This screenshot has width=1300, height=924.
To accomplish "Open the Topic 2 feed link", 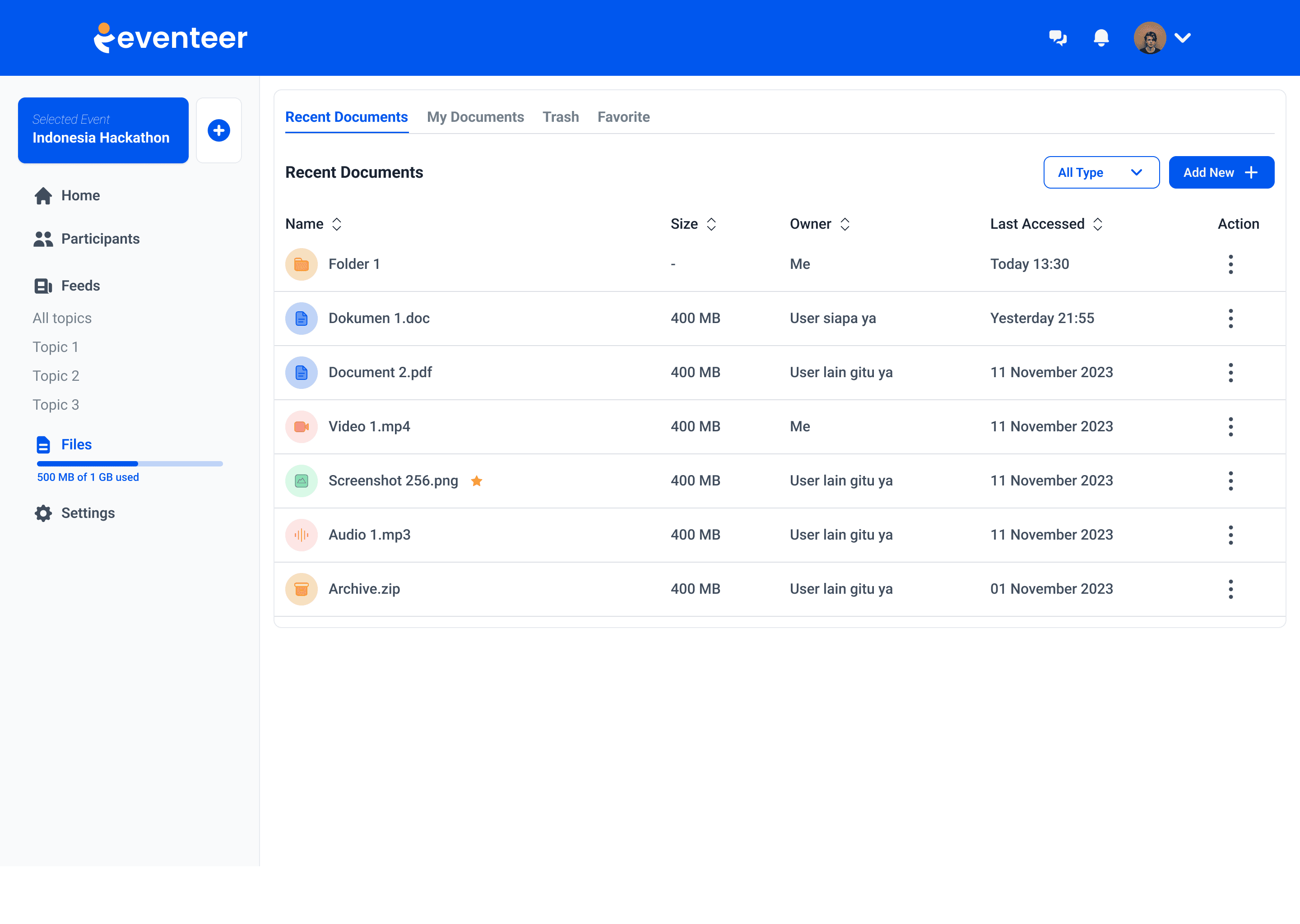I will pyautogui.click(x=56, y=376).
